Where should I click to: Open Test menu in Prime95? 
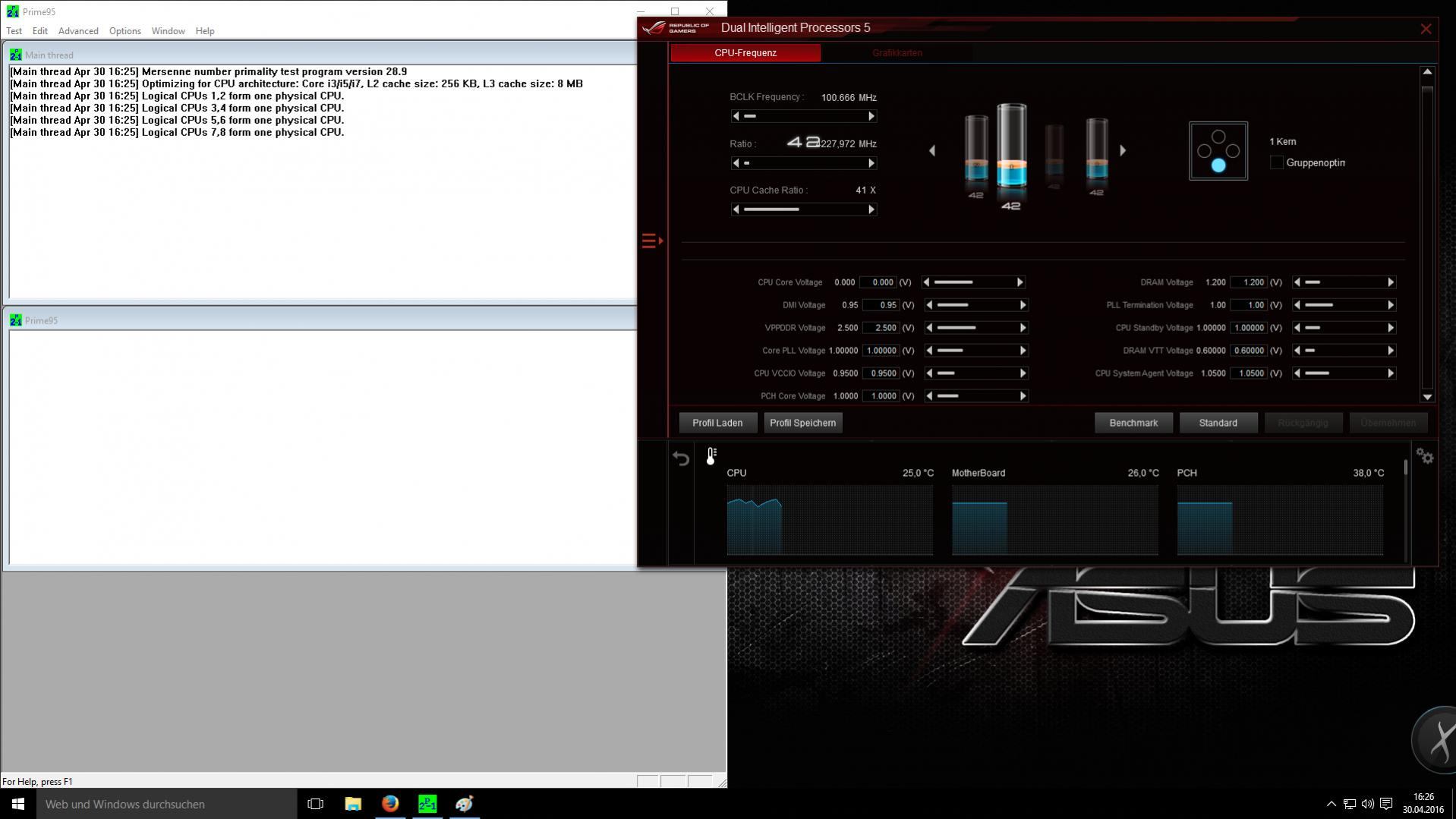(14, 31)
